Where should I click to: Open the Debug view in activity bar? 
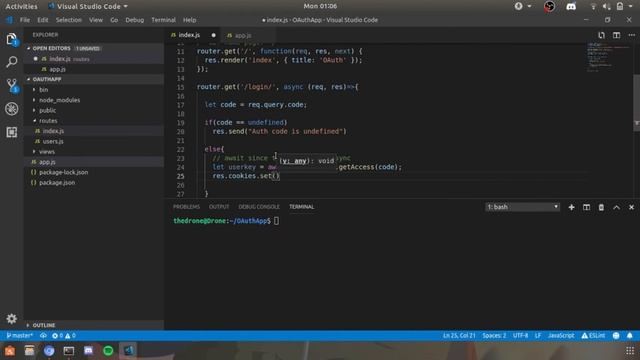pos(11,109)
